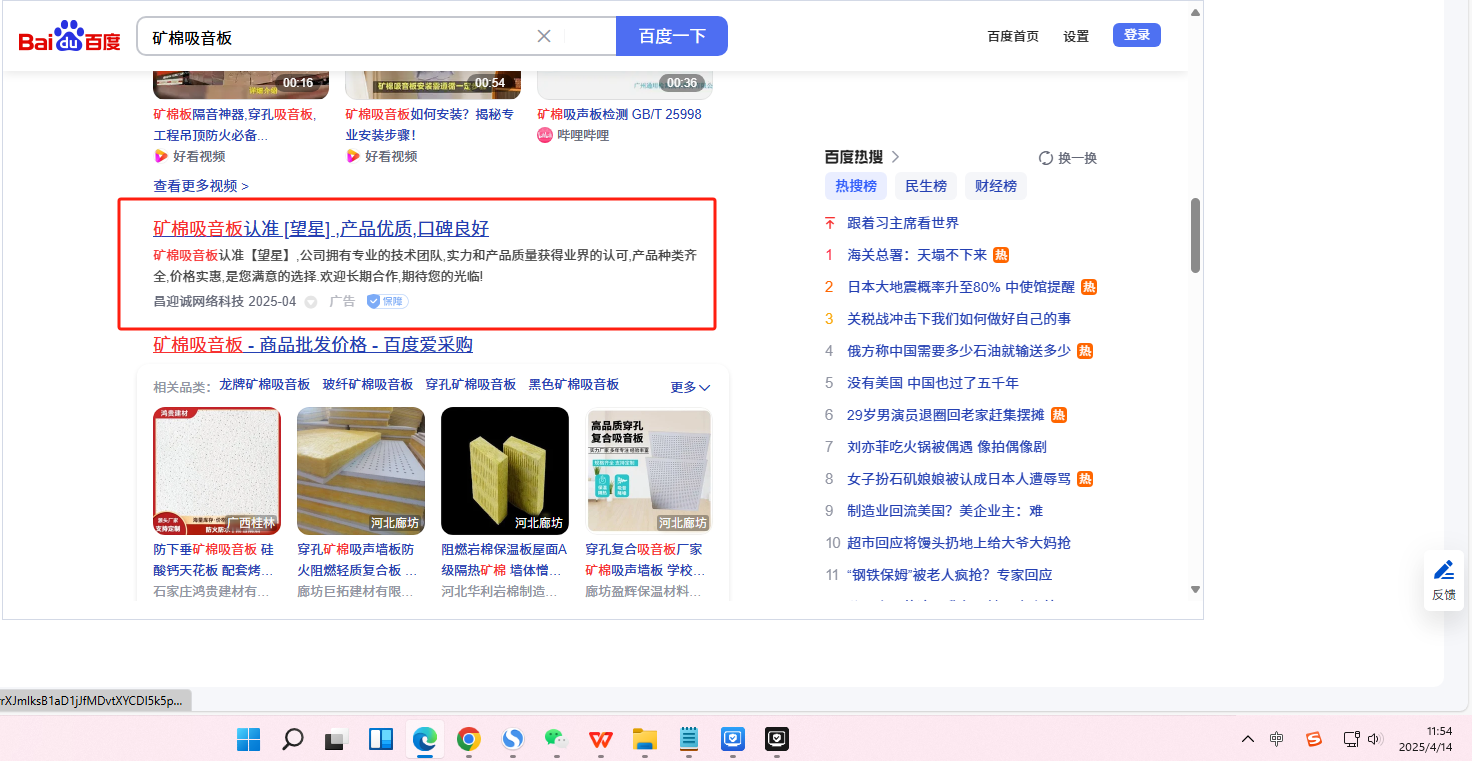This screenshot has width=1472, height=761.
Task: Click the 登录 login button
Action: 1136,35
